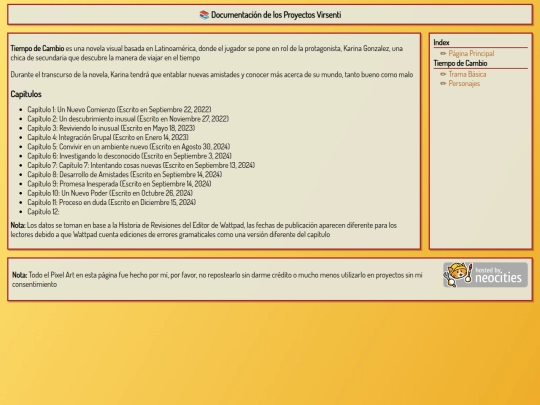540x405 pixels.
Task: Select Capítulo 4: Integración Grupal entry
Action: 108,137
